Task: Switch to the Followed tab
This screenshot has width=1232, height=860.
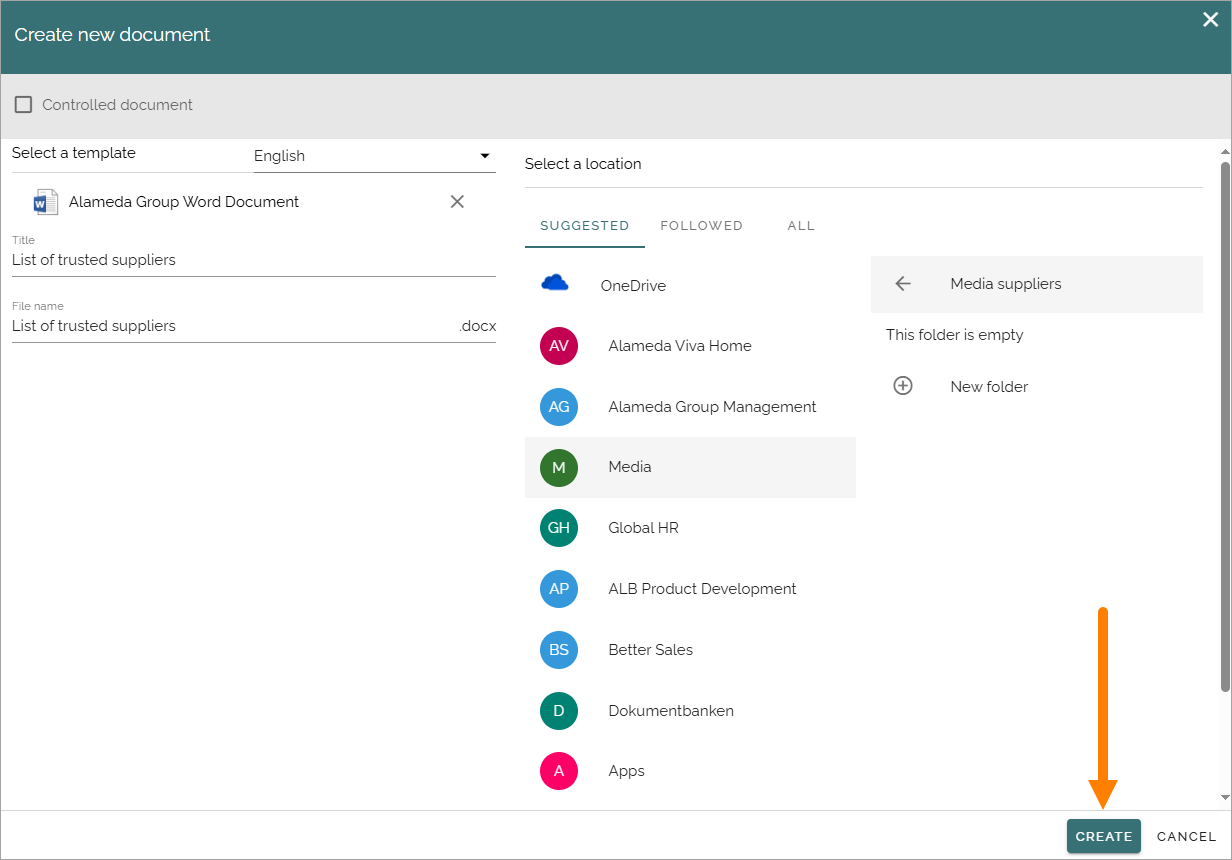Action: (x=701, y=226)
